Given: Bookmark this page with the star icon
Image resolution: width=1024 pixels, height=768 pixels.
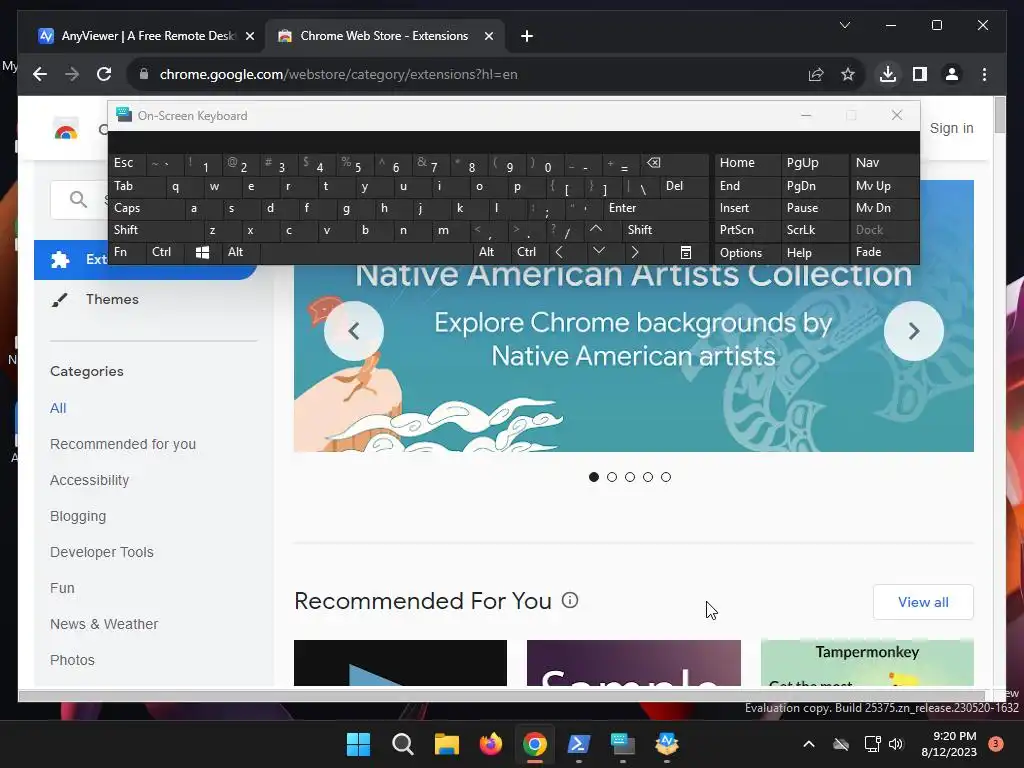Looking at the screenshot, I should tap(848, 74).
